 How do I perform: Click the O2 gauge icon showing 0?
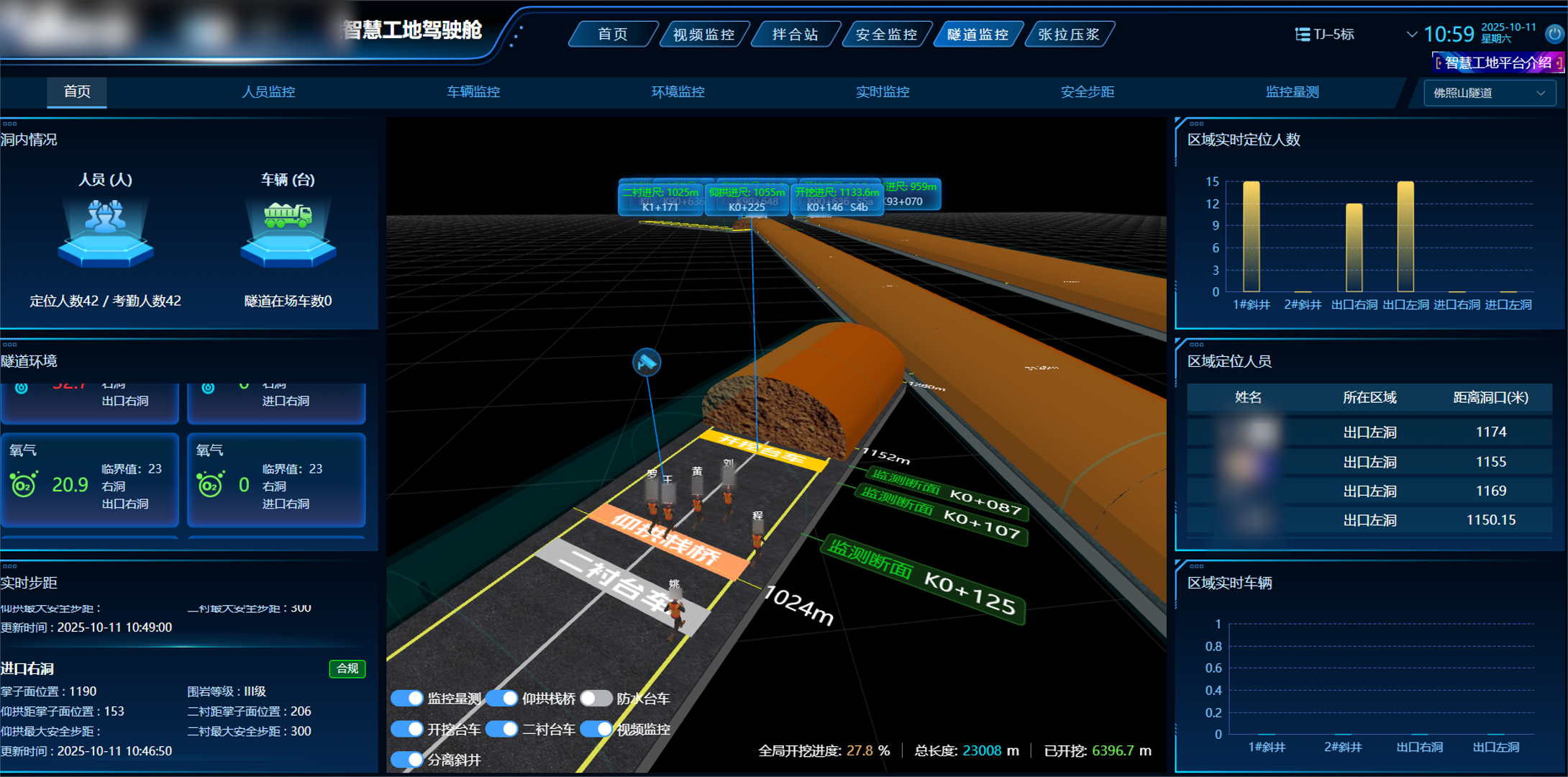click(210, 485)
